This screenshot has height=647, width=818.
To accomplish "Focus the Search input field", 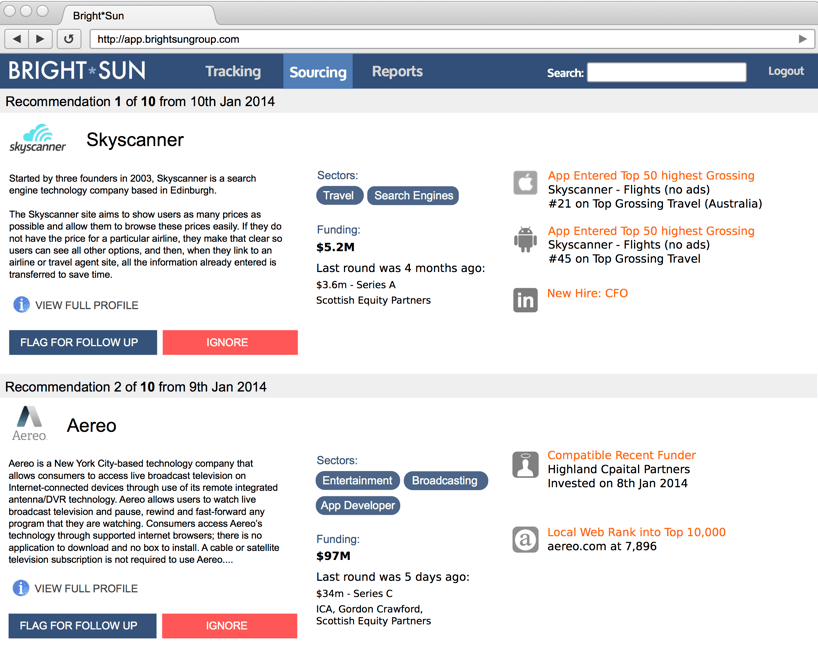I will tap(667, 72).
